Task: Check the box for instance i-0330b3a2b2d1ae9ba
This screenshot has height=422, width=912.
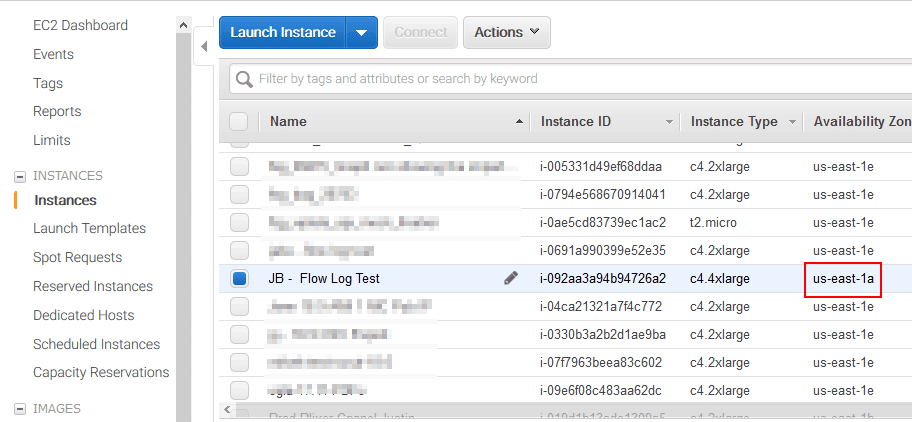Action: 239,335
